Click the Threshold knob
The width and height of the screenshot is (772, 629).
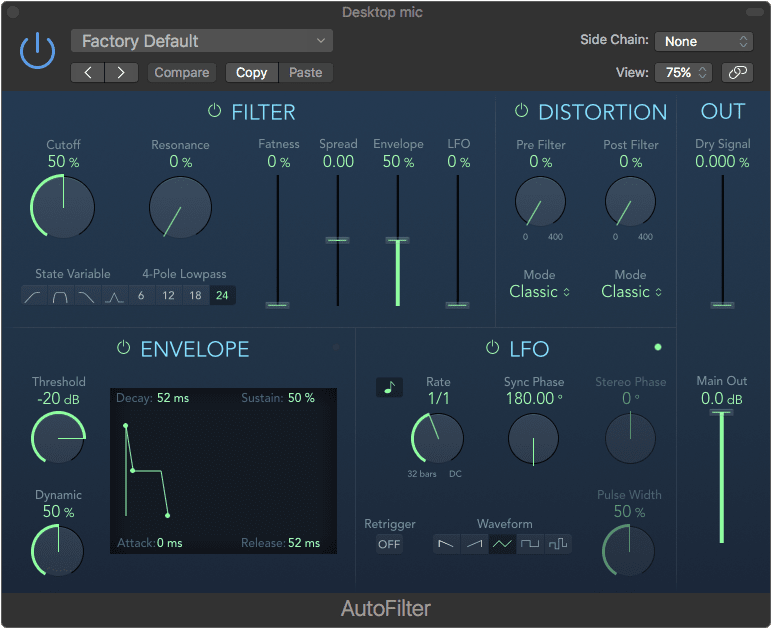click(59, 438)
